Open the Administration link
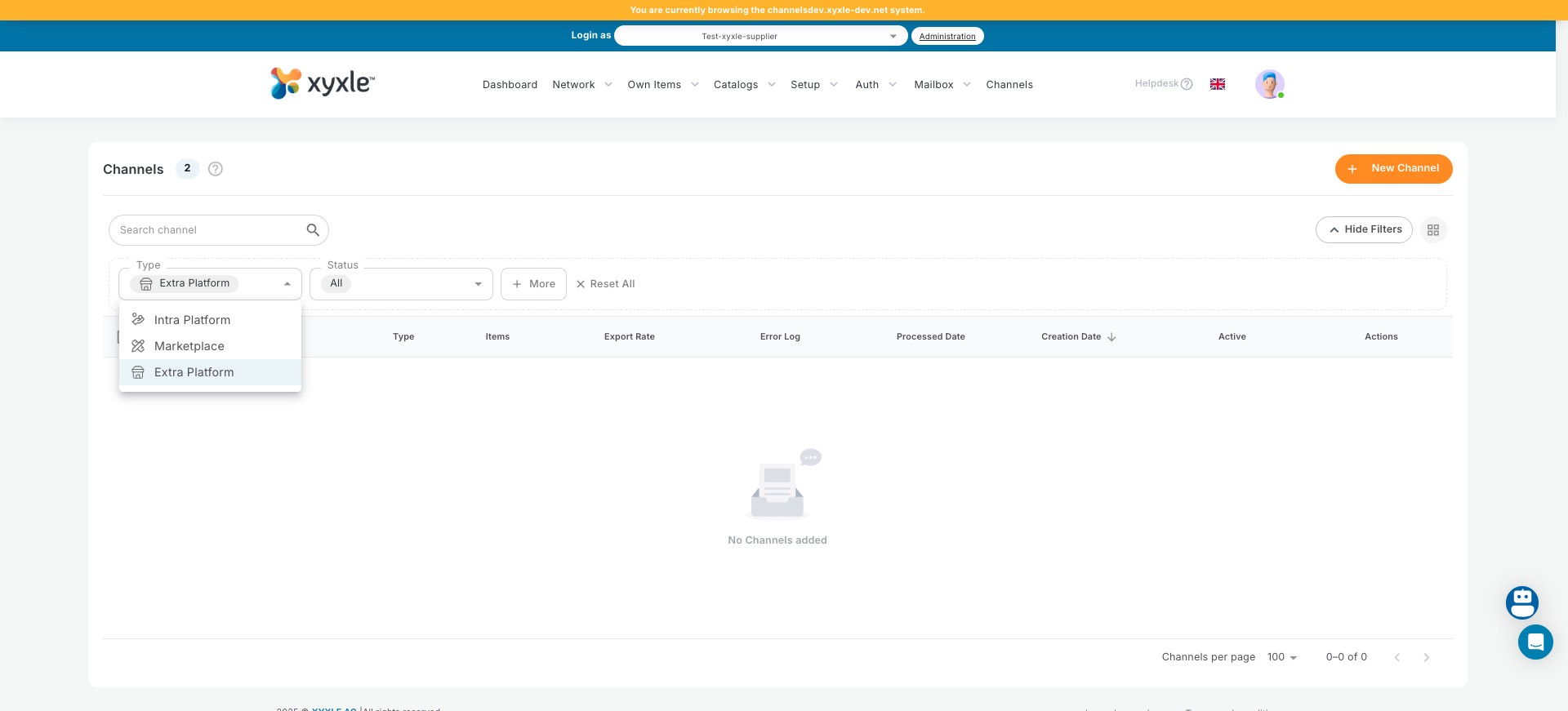 coord(947,36)
